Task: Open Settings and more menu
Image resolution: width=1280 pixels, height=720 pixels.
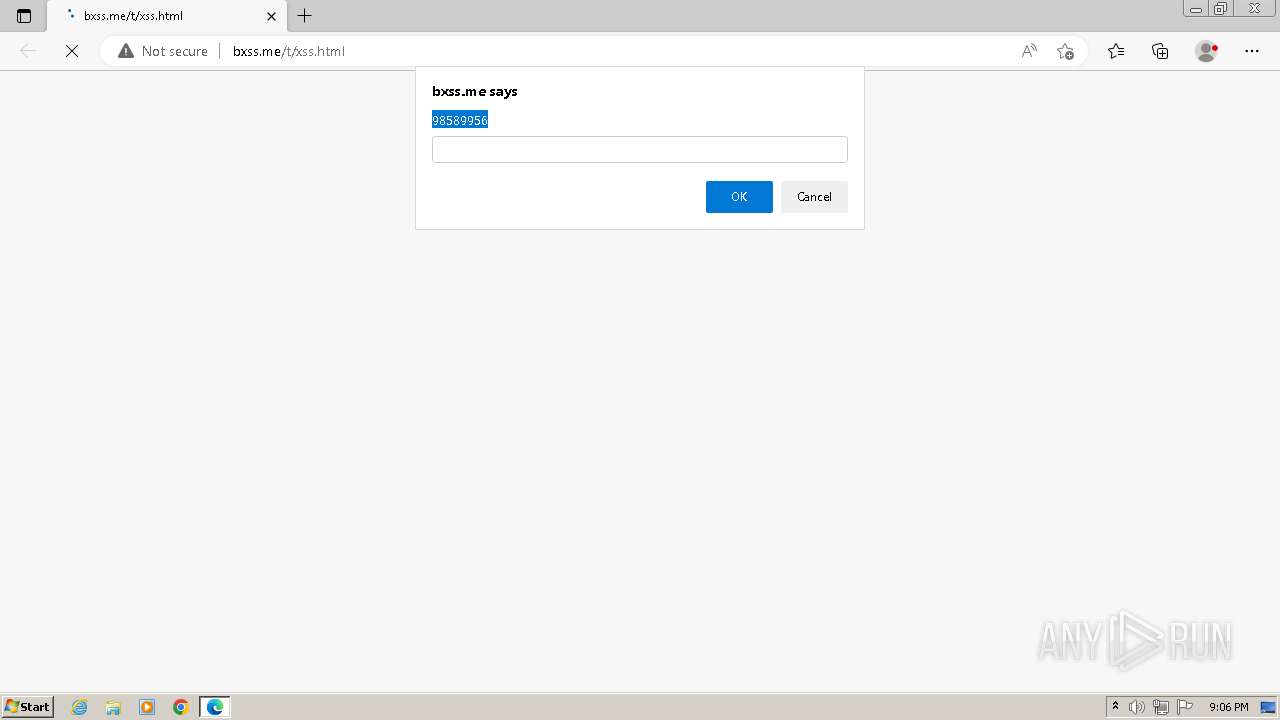Action: click(1252, 51)
